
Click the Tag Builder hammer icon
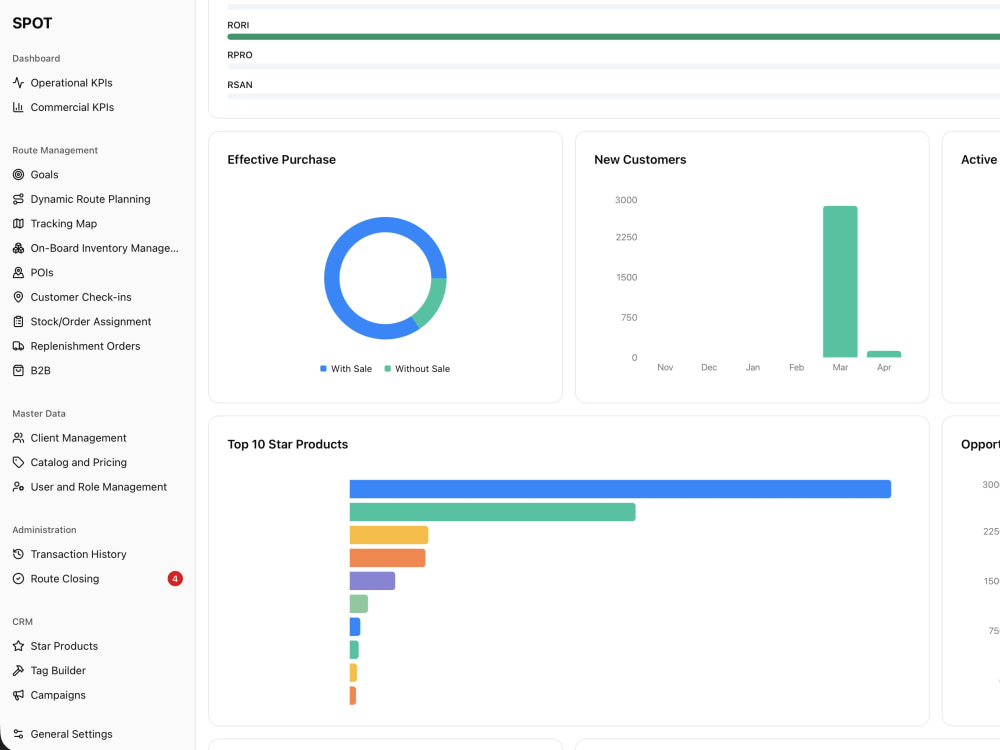[18, 671]
